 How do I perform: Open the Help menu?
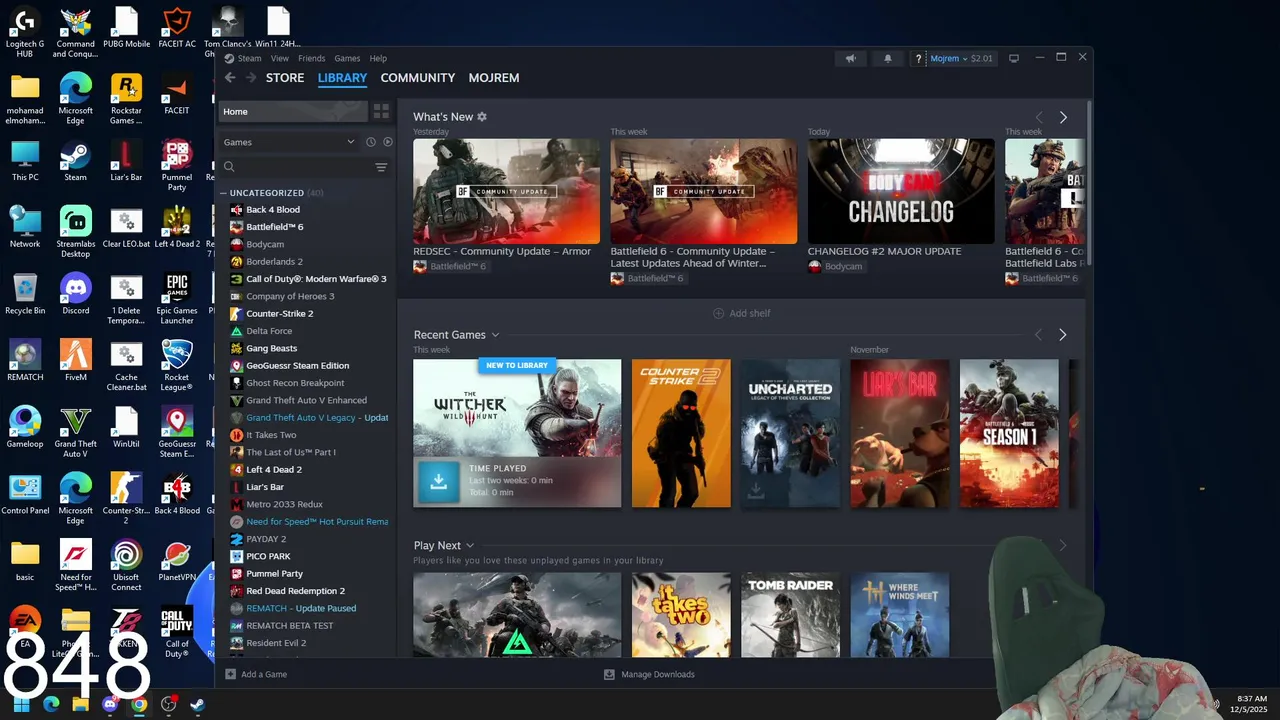click(378, 59)
